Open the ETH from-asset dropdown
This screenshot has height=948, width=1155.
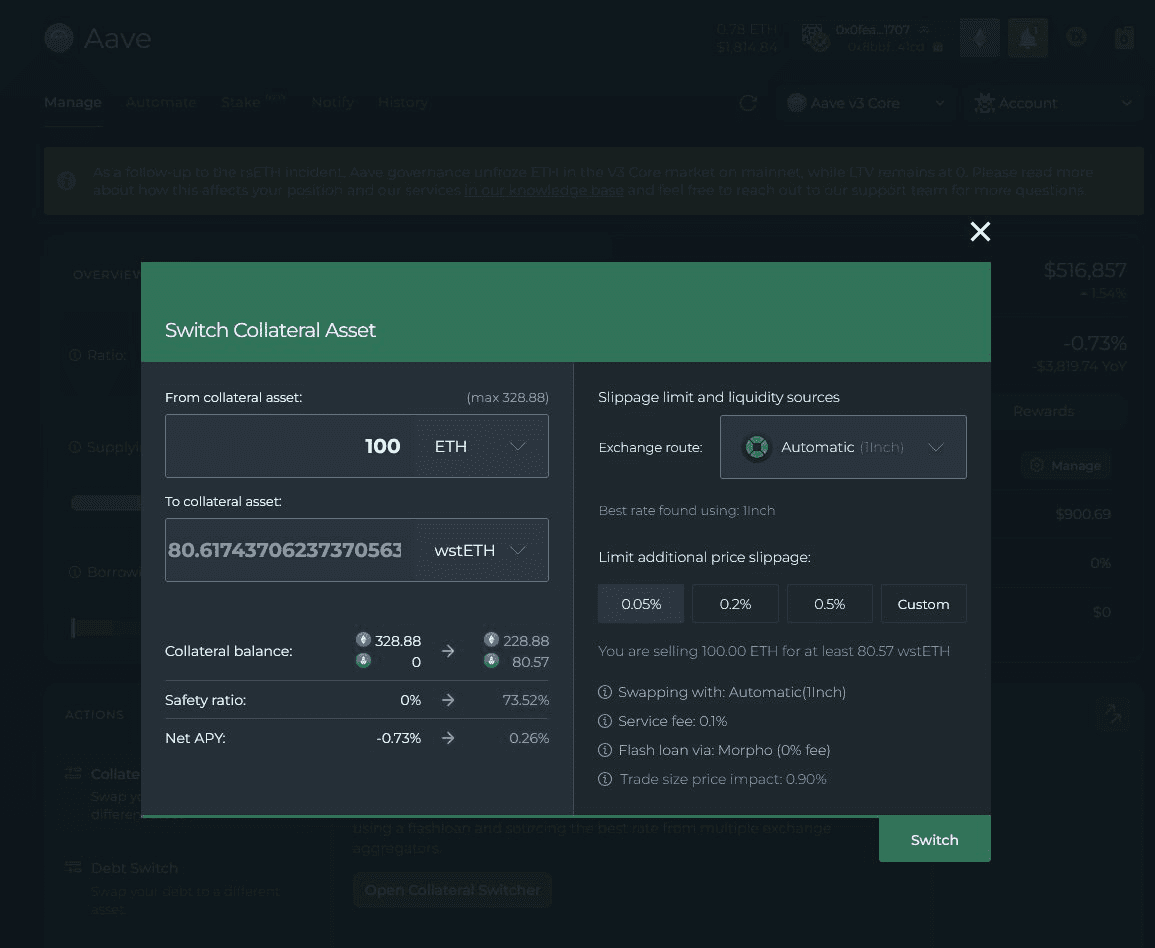[x=481, y=446]
